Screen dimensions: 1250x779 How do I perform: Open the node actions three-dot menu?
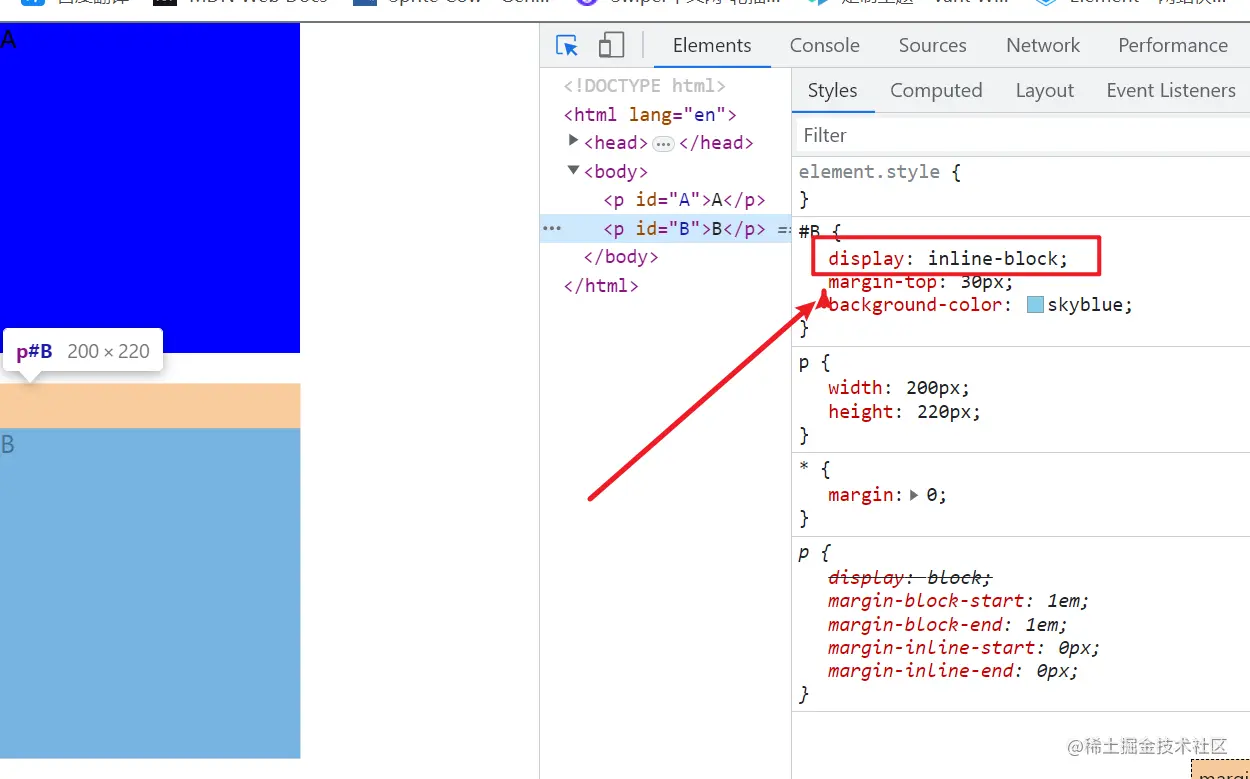[x=552, y=229]
